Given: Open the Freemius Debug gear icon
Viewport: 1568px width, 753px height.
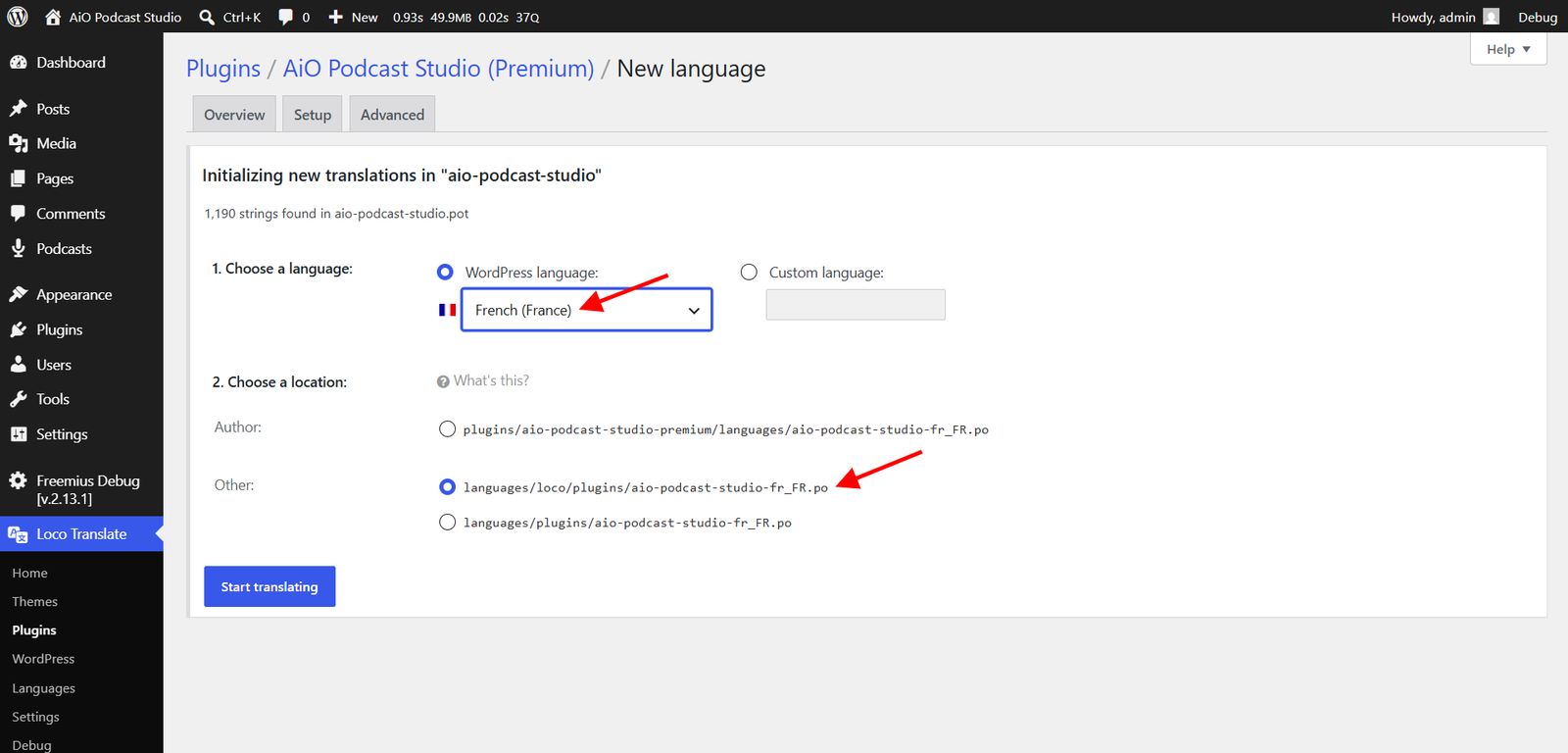Looking at the screenshot, I should click(18, 480).
